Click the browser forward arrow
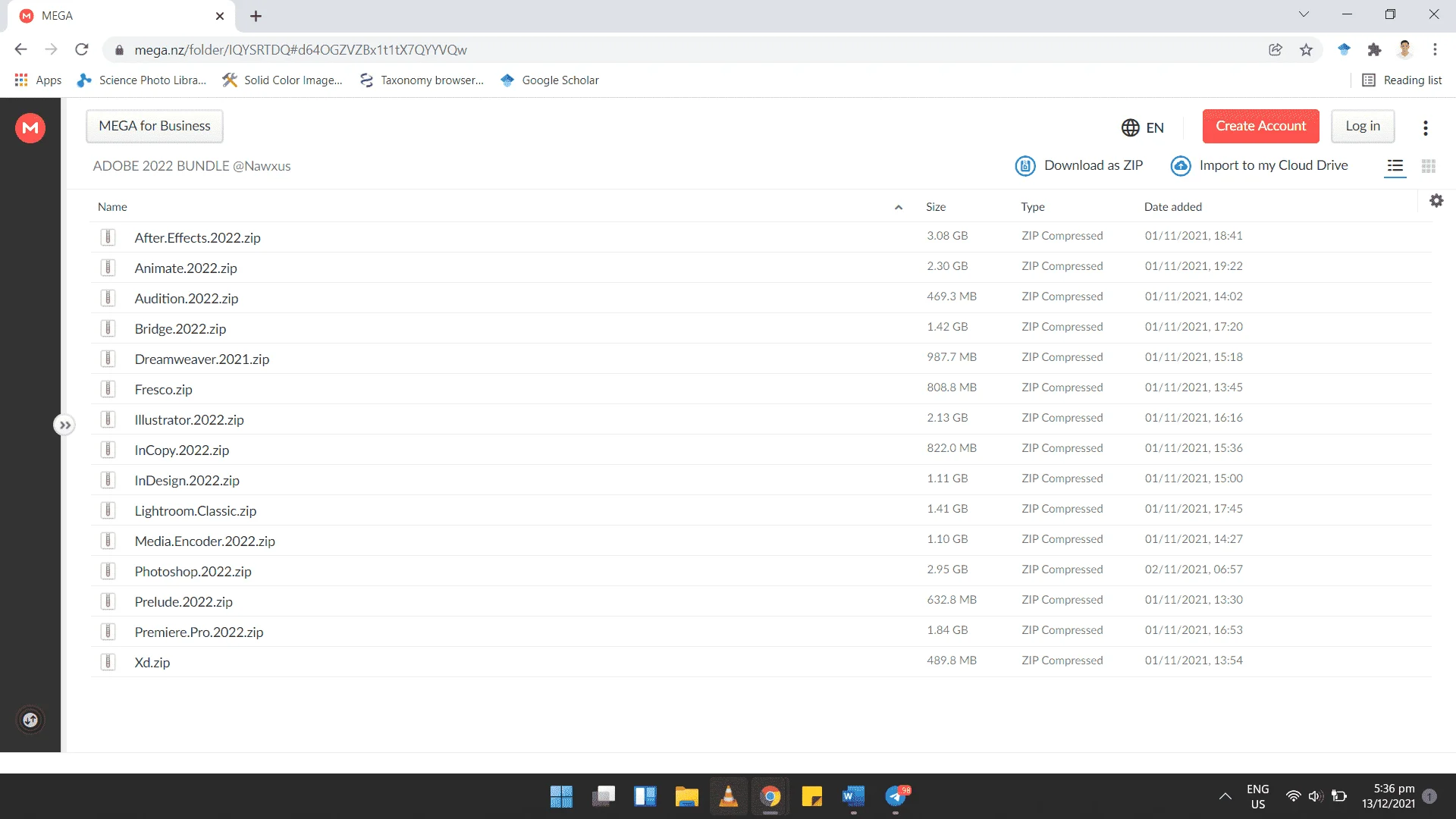 (51, 49)
